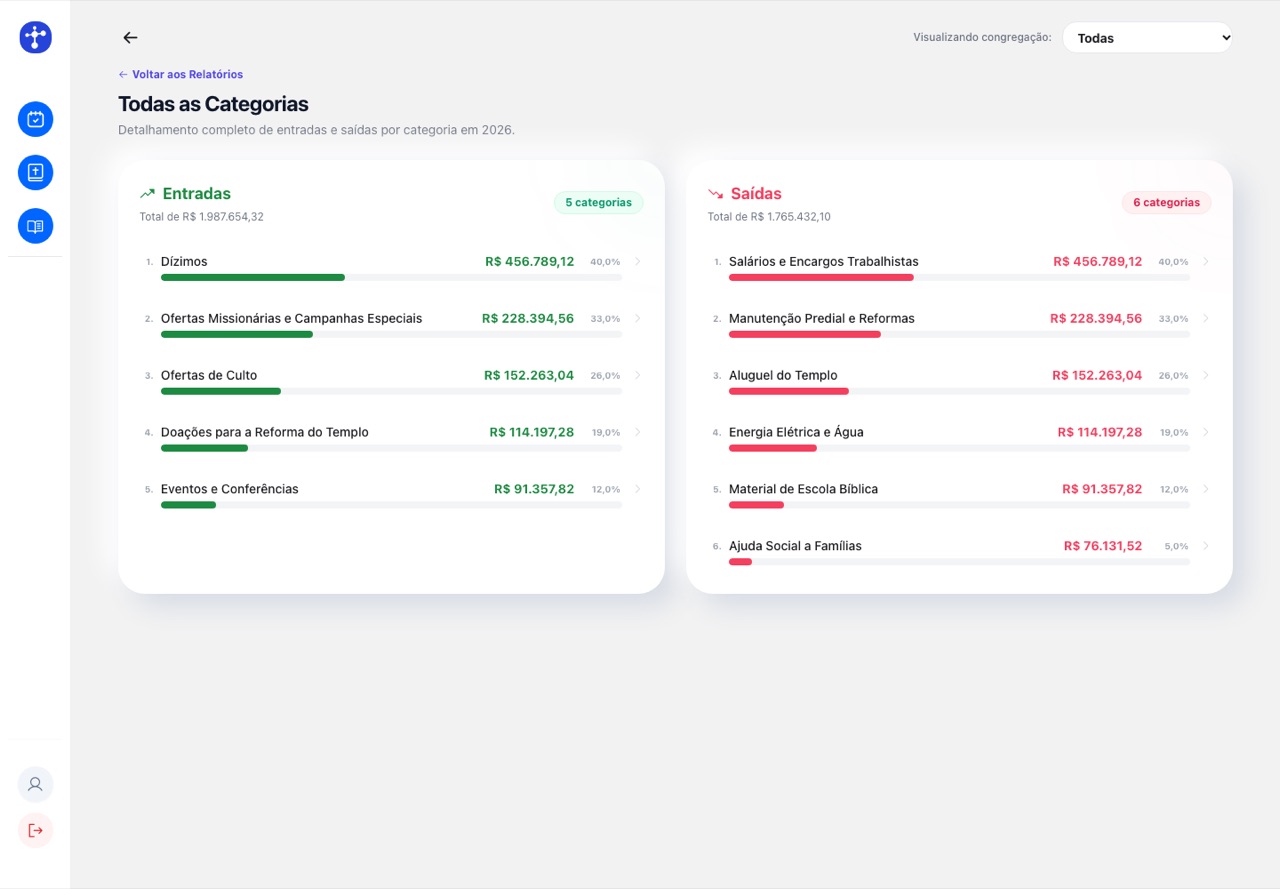Open the open-book sidebar icon

pos(35,226)
